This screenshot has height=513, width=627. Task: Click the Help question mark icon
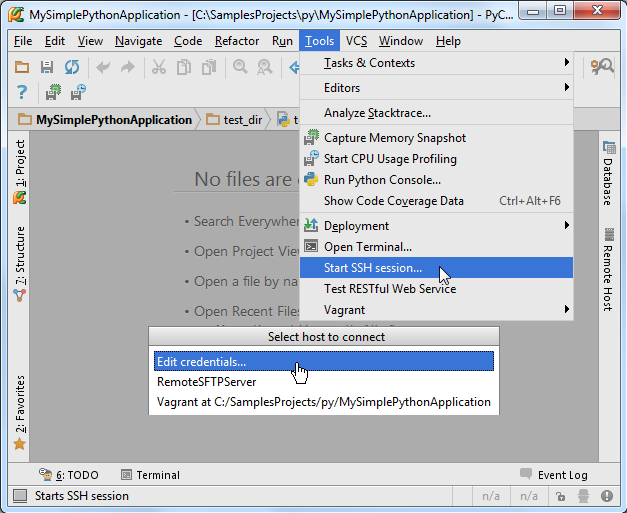(x=22, y=92)
